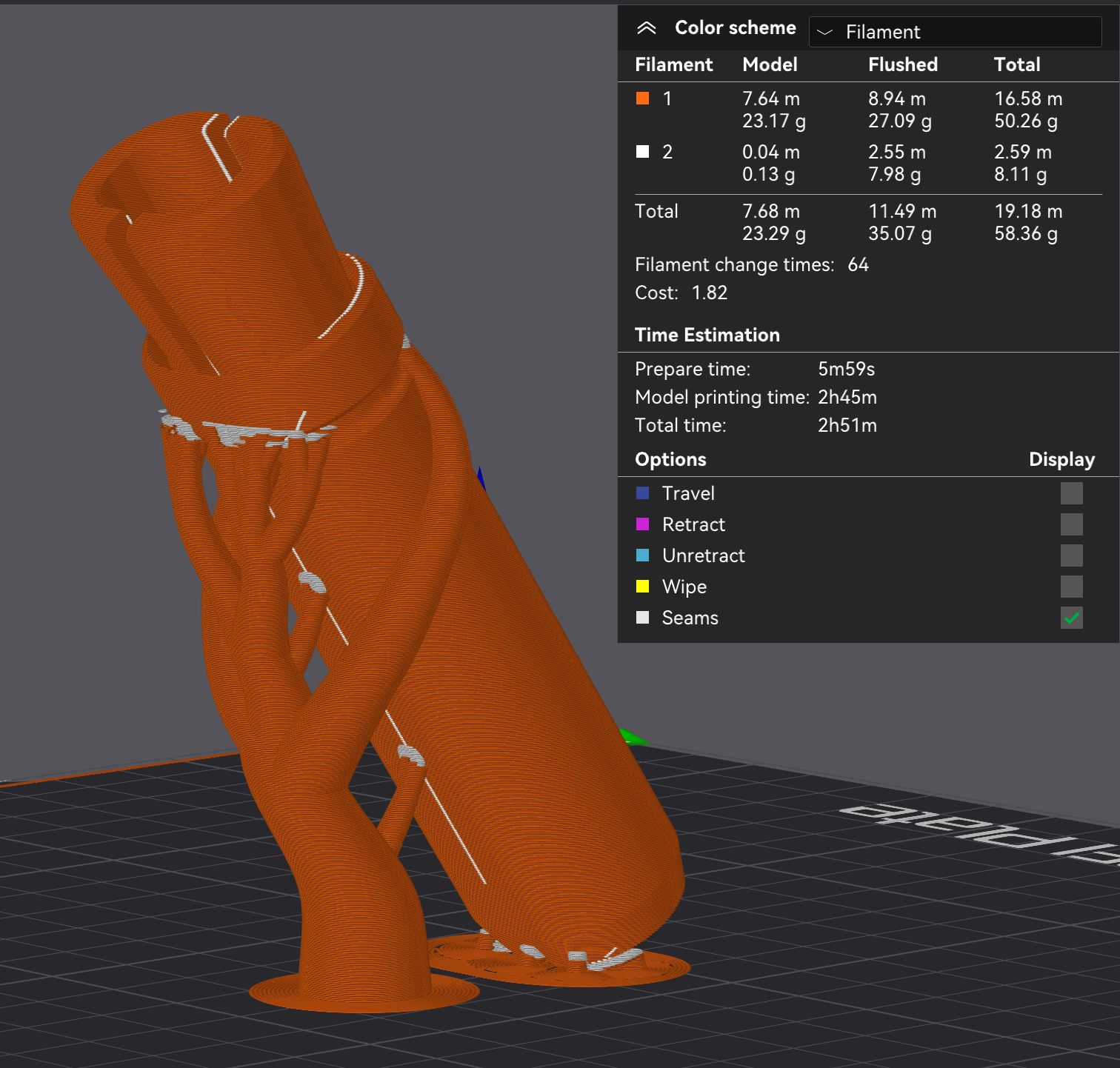The width and height of the screenshot is (1120, 1068).
Task: Click the Model column header
Action: (770, 64)
